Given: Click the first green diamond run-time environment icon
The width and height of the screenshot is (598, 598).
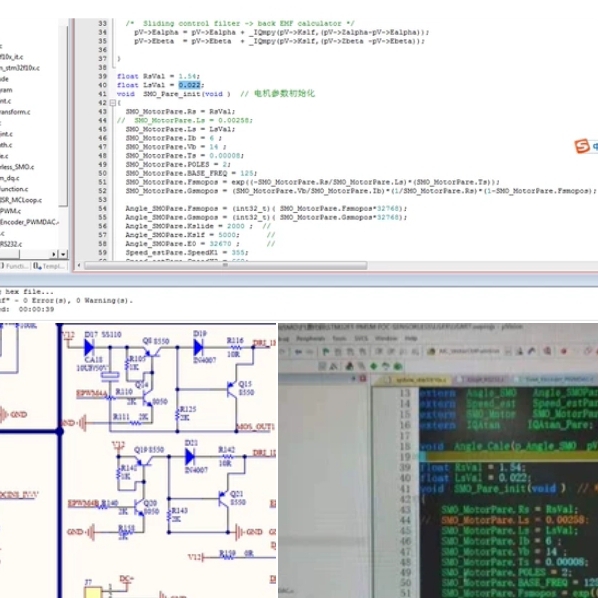Looking at the screenshot, I should coord(373,367).
